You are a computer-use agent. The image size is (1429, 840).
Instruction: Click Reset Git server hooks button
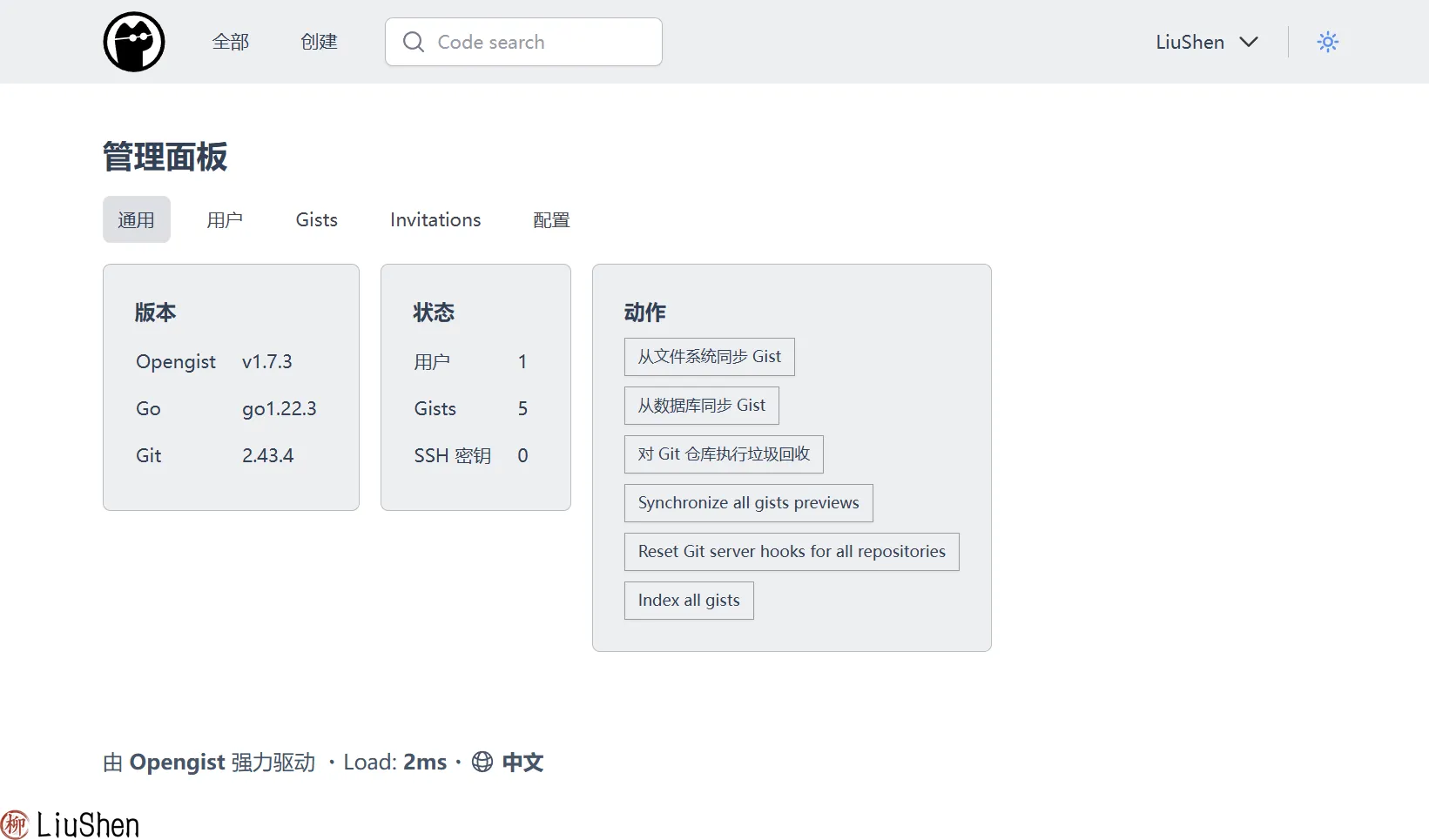[792, 552]
